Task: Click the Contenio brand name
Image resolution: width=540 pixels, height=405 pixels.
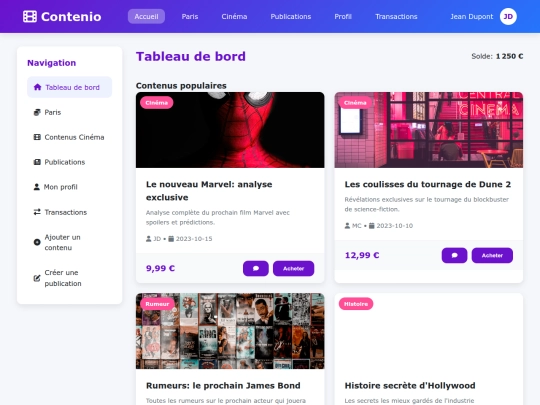Action: tap(71, 17)
